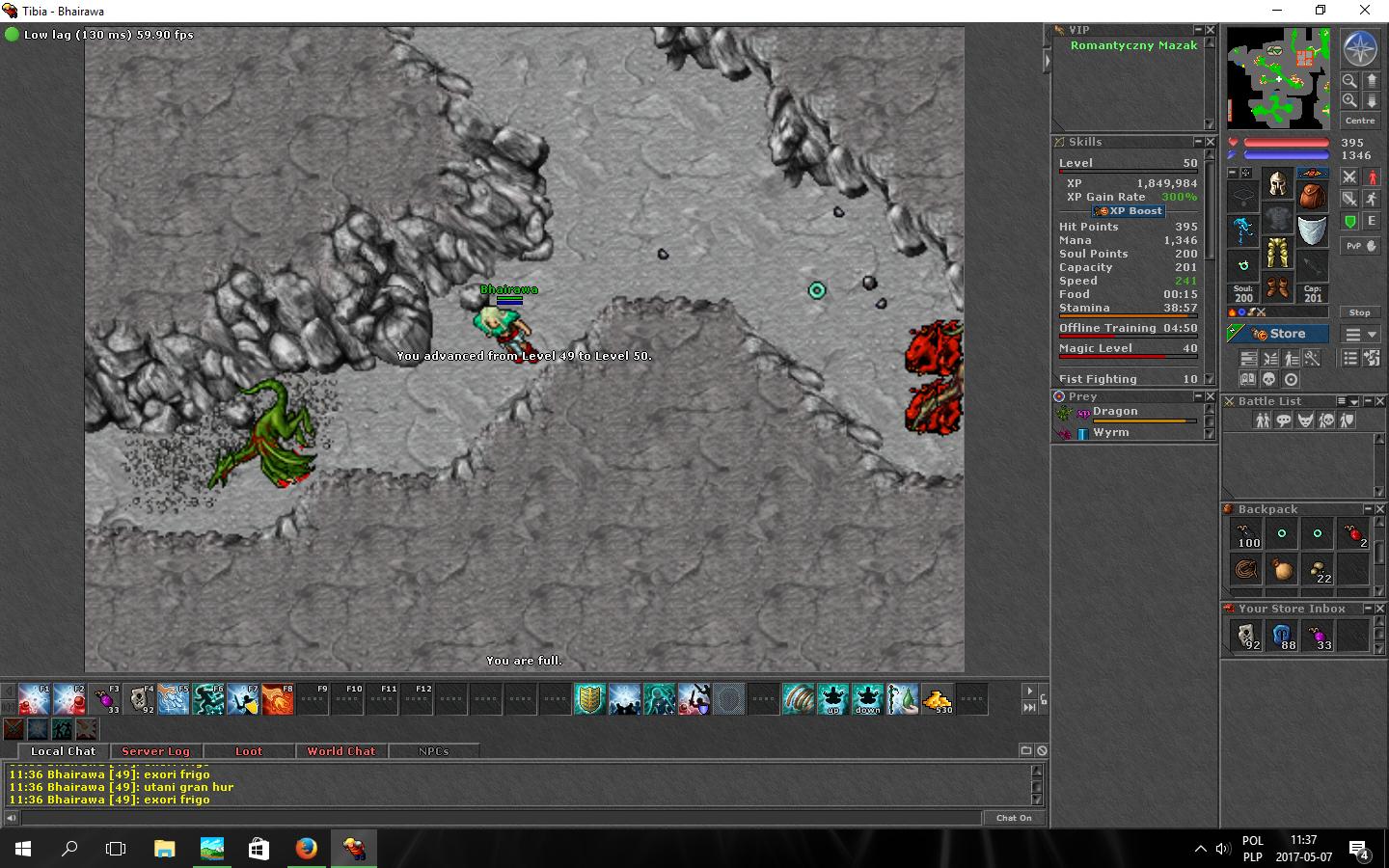Click the Stop button
The image size is (1389, 868).
point(1360,312)
